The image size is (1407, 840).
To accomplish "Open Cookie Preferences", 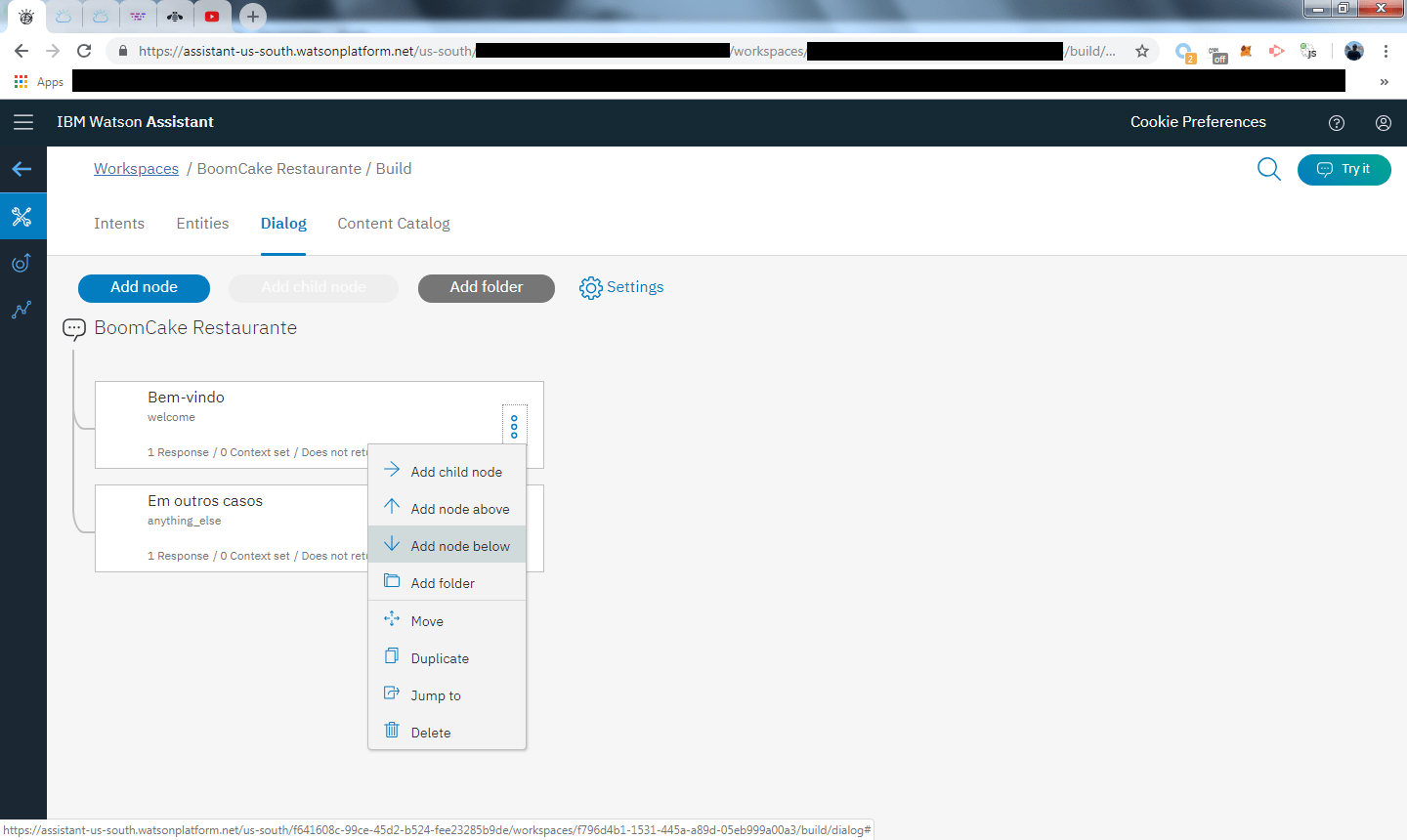I will pos(1198,122).
